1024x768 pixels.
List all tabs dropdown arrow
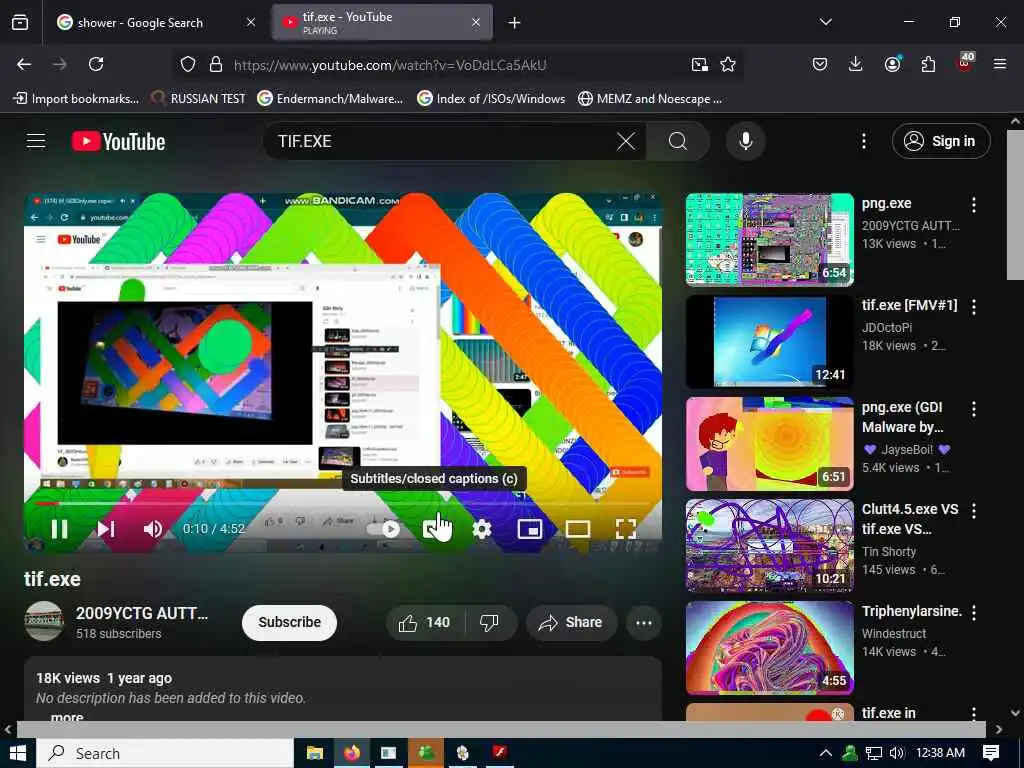point(825,22)
